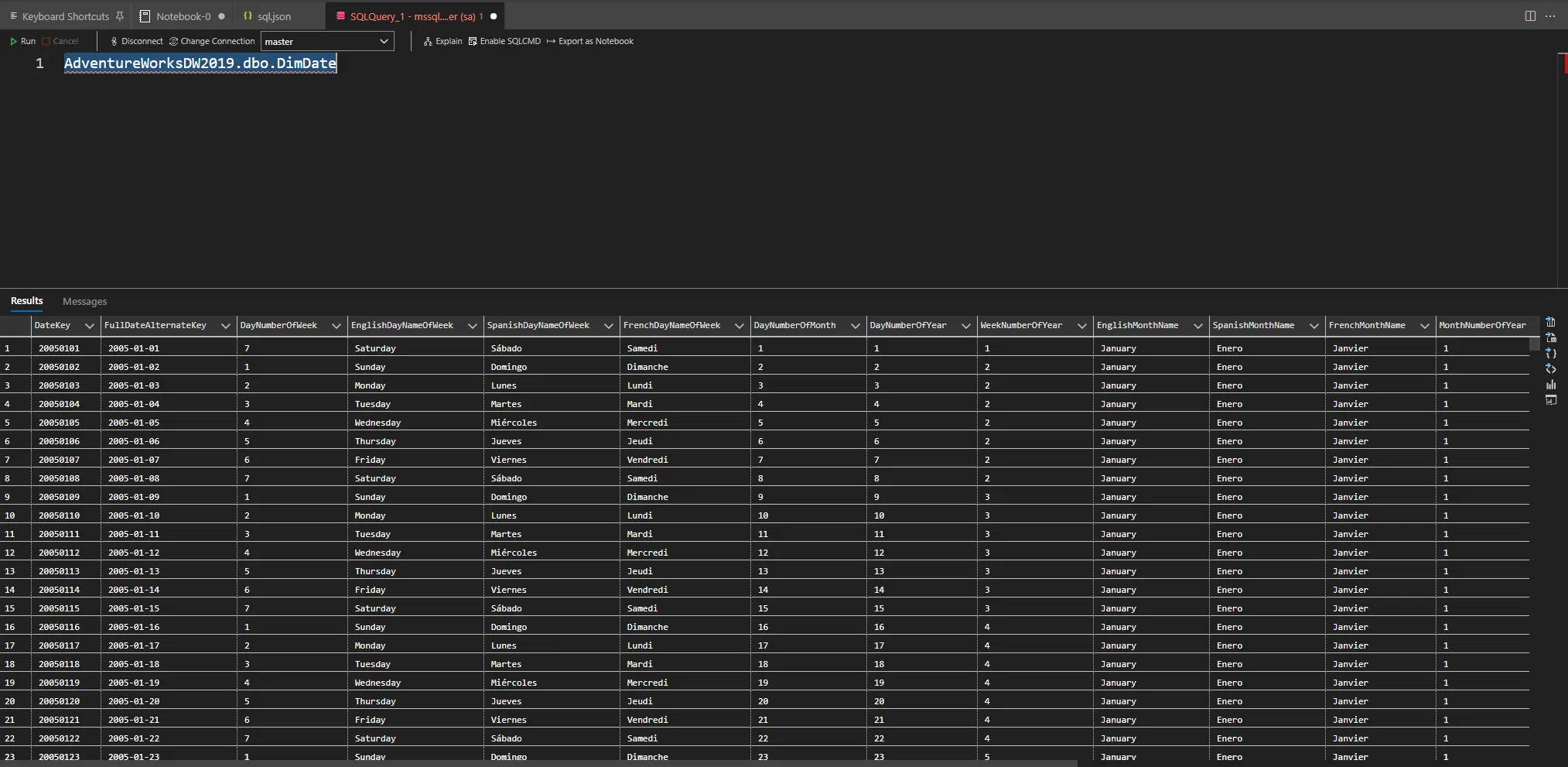Close unsaved SQLQuery_1 tab dot
Image resolution: width=1568 pixels, height=767 pixels.
click(494, 16)
